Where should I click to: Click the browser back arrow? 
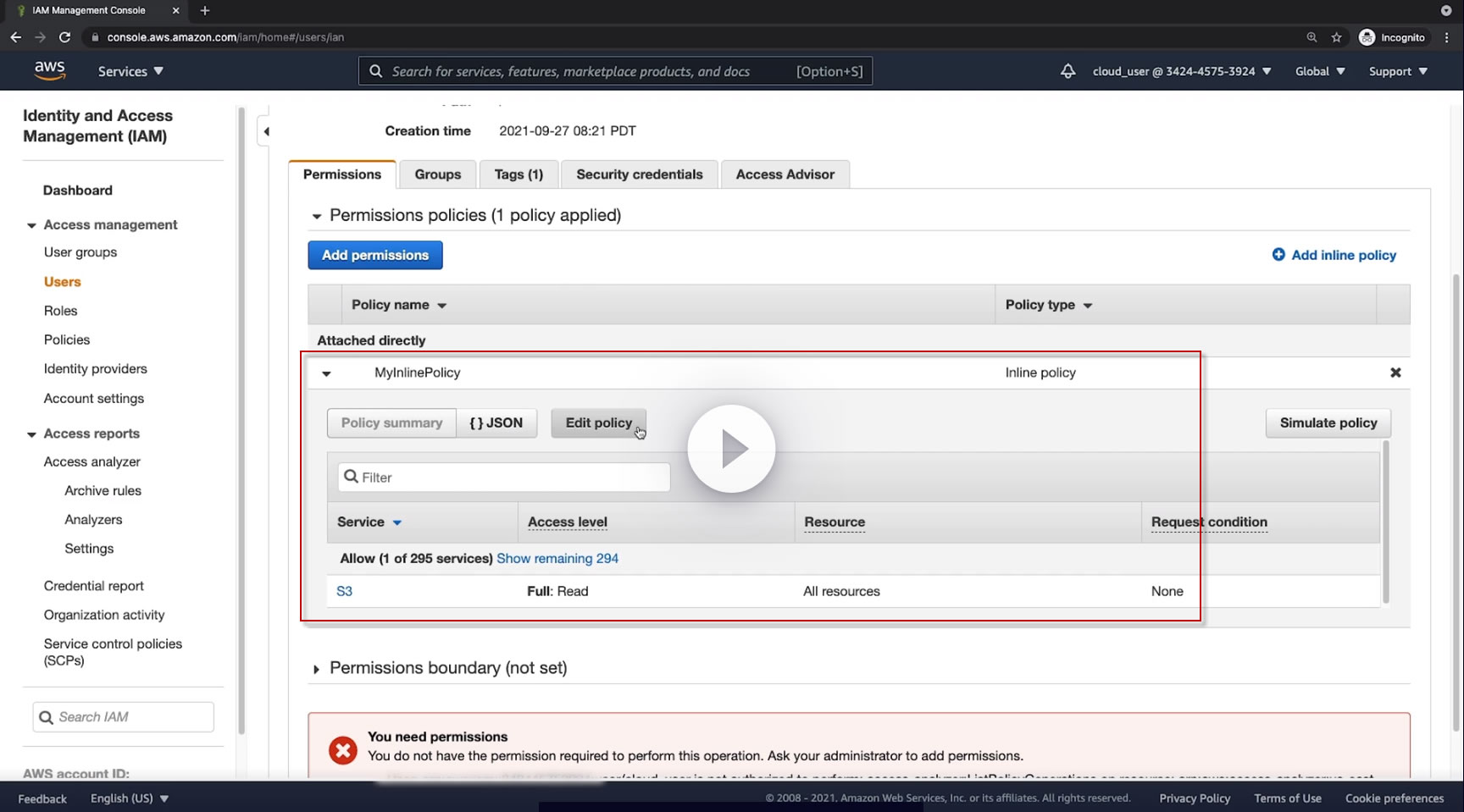(x=15, y=37)
